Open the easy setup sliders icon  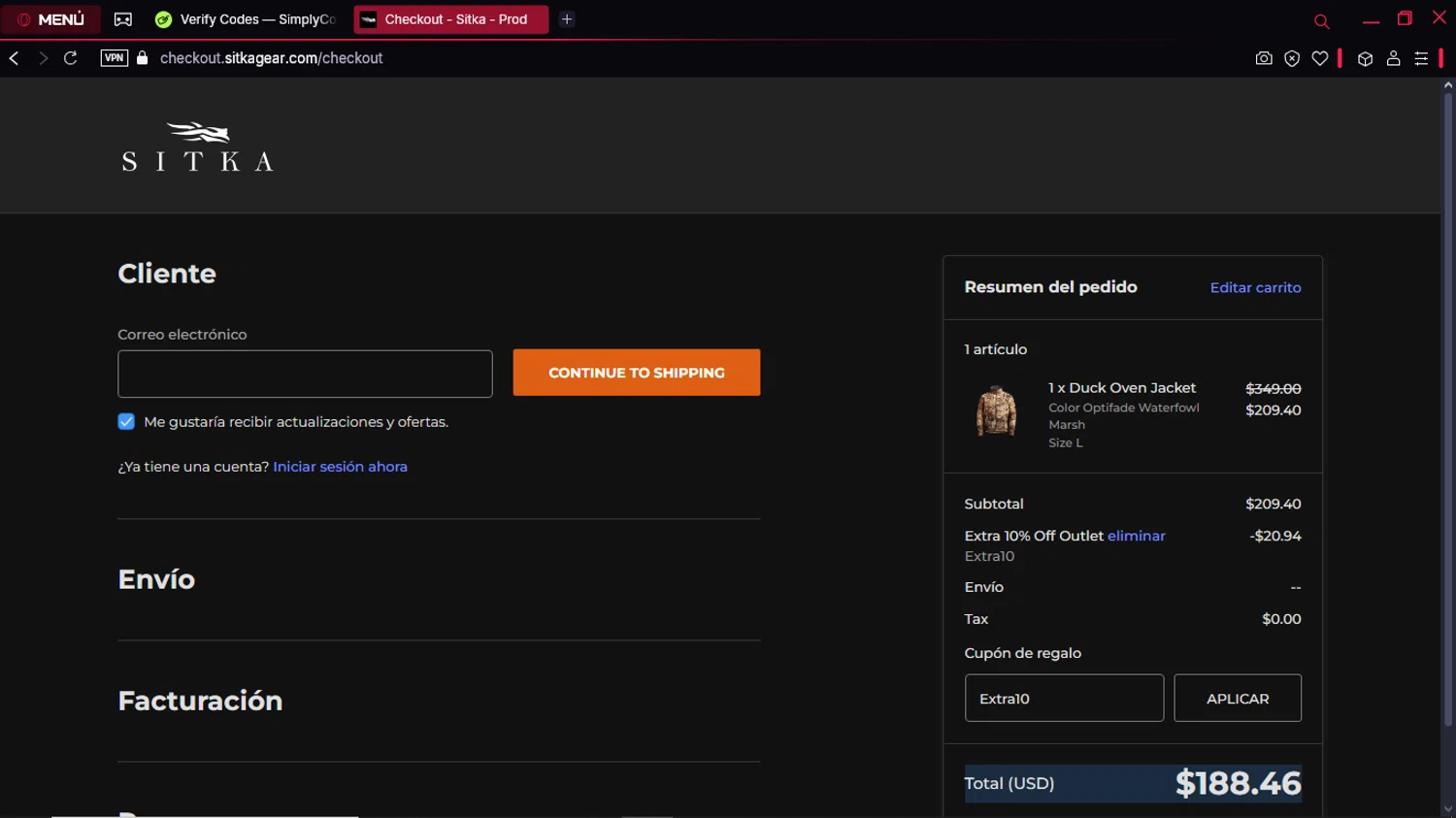[x=1421, y=58]
